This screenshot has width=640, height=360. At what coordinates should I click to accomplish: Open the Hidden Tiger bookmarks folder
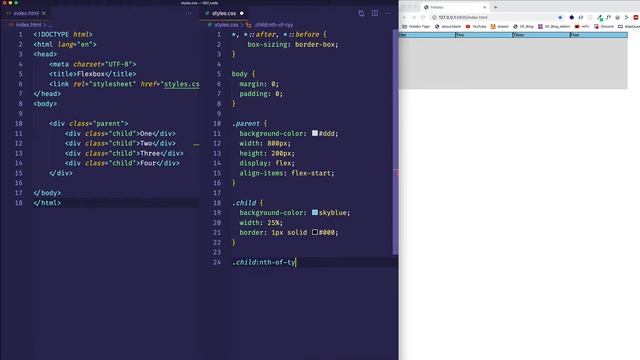point(416,27)
